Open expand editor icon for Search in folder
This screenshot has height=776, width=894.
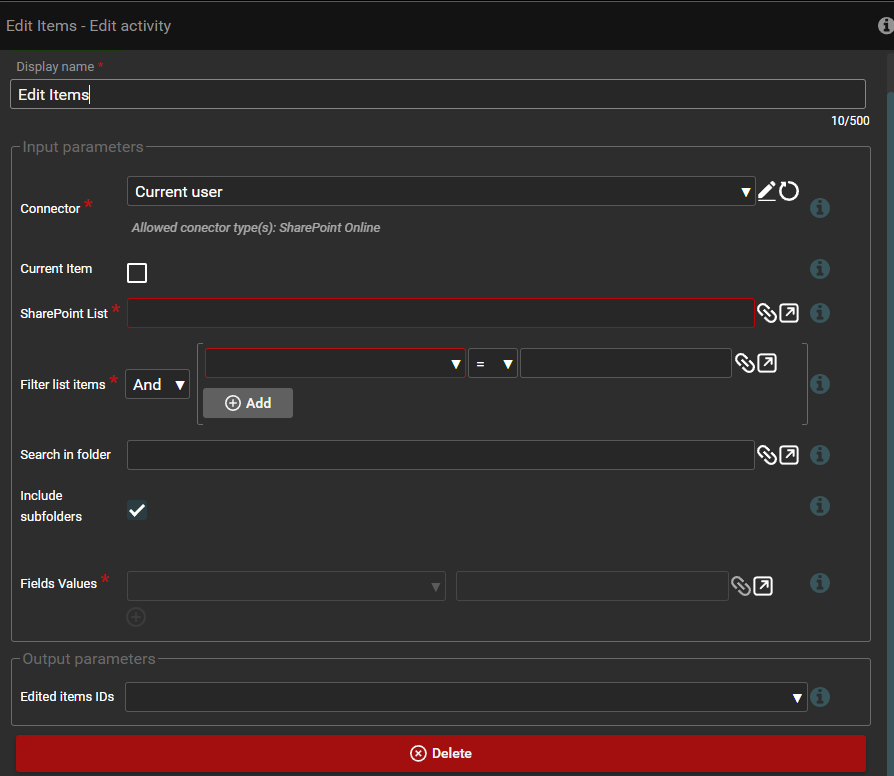[x=789, y=455]
